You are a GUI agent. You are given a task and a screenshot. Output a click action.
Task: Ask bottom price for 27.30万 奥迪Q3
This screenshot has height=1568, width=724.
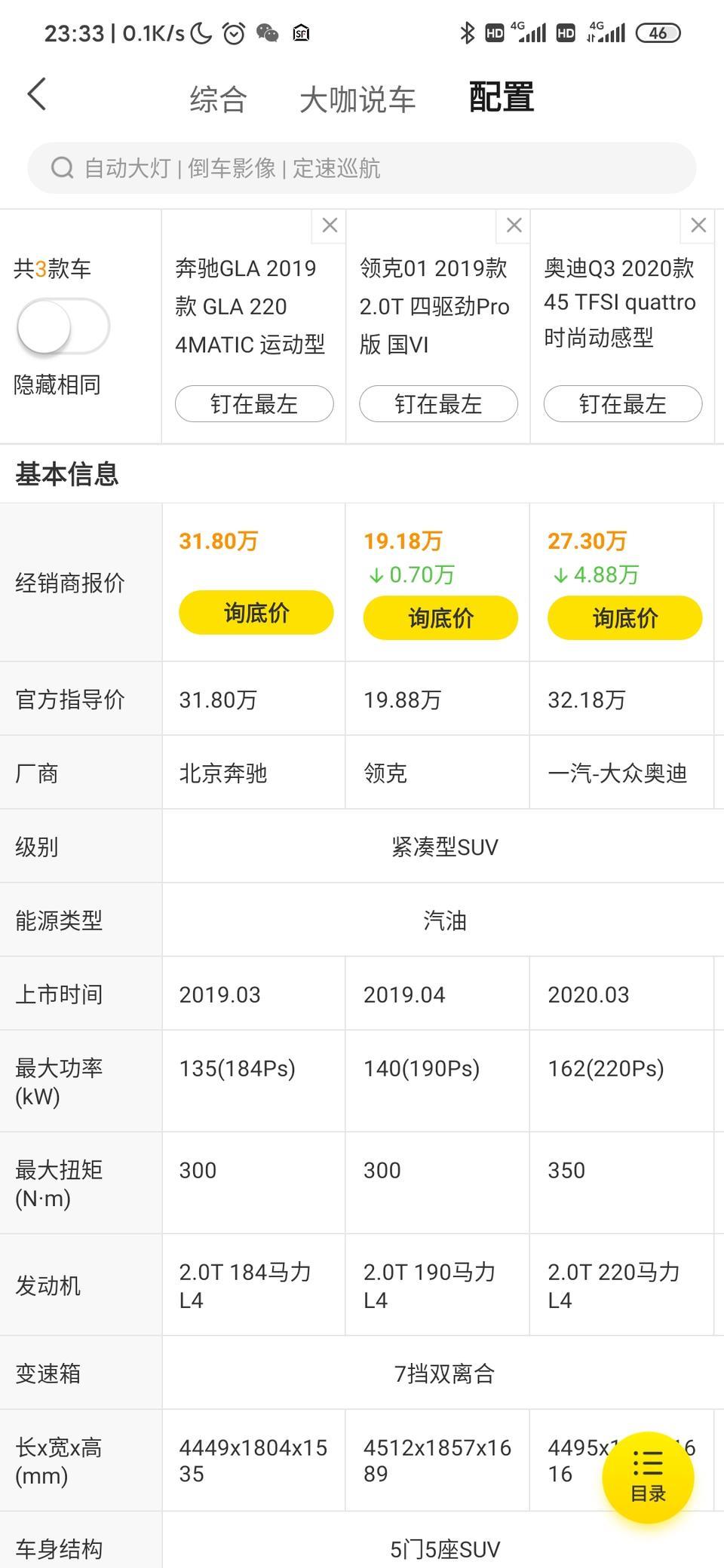coord(624,617)
